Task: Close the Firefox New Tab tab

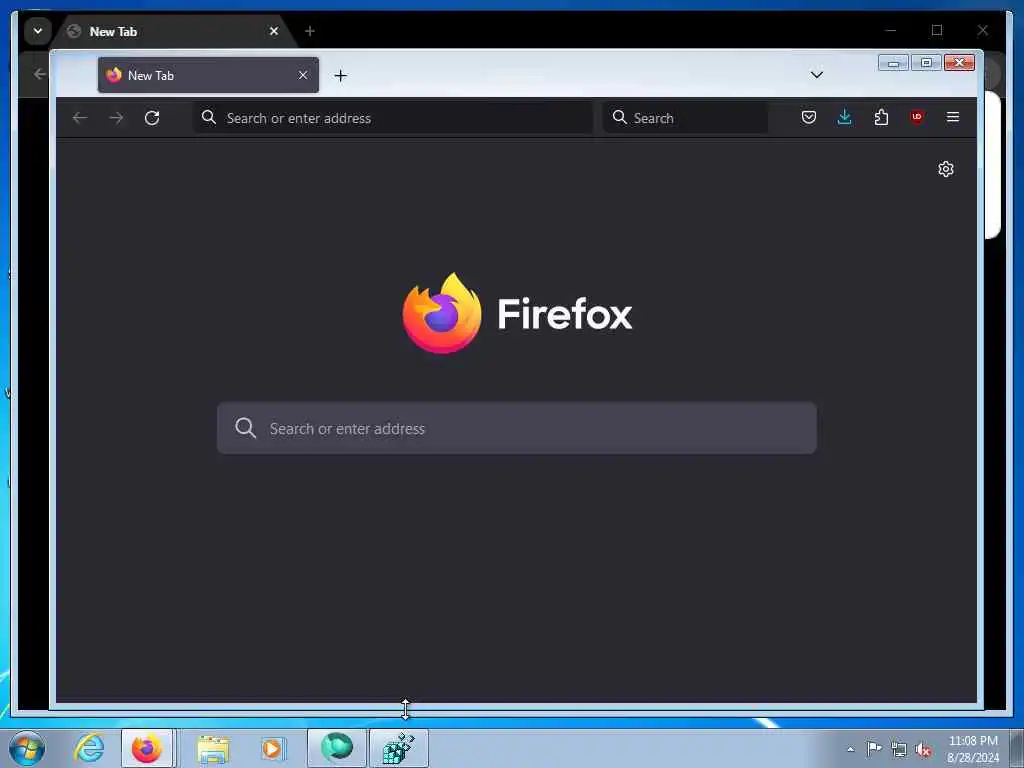Action: click(303, 75)
